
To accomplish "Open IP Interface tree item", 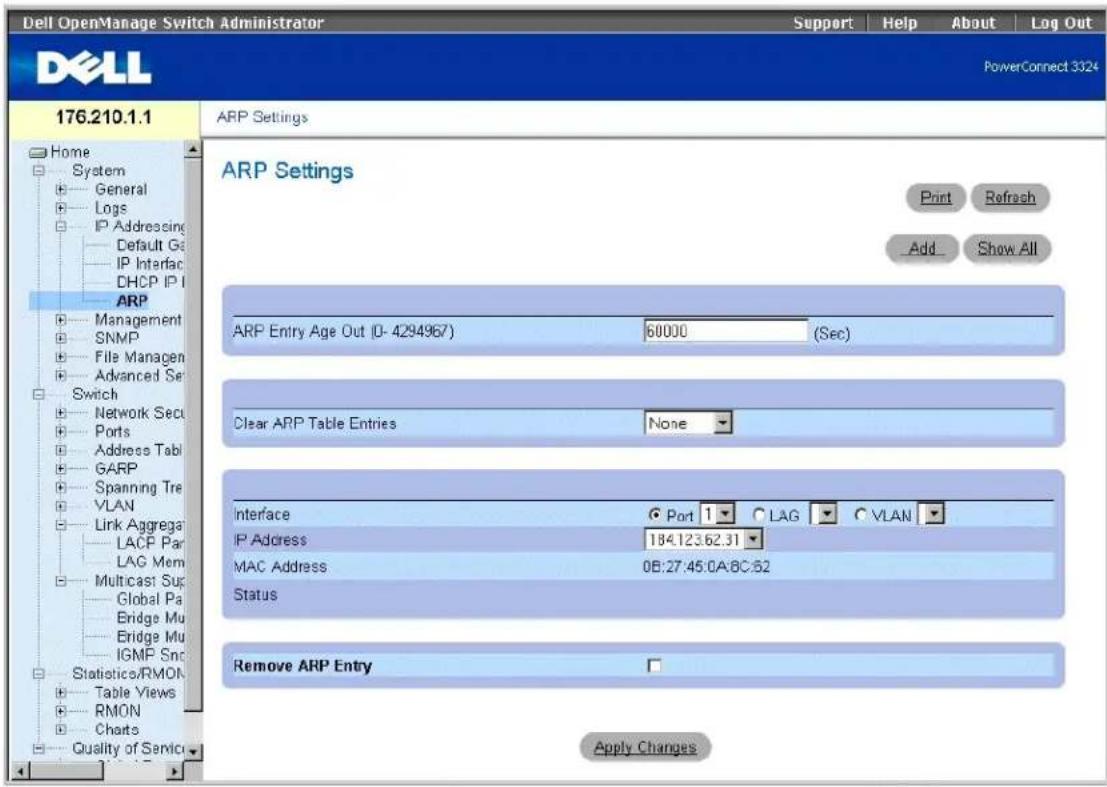I will [x=150, y=264].
